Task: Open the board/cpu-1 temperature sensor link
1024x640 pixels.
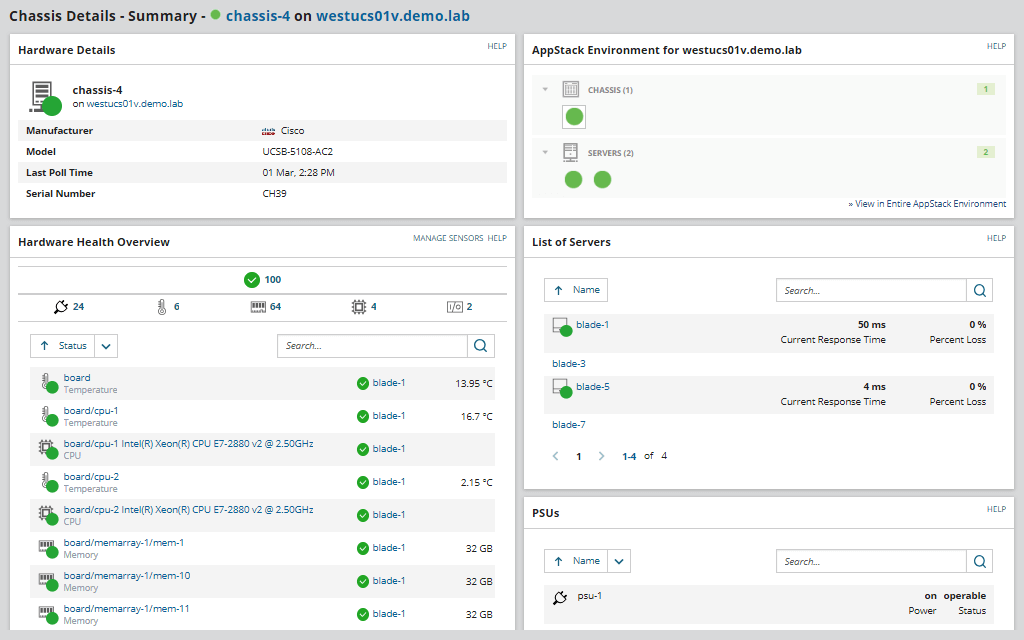Action: click(x=91, y=411)
